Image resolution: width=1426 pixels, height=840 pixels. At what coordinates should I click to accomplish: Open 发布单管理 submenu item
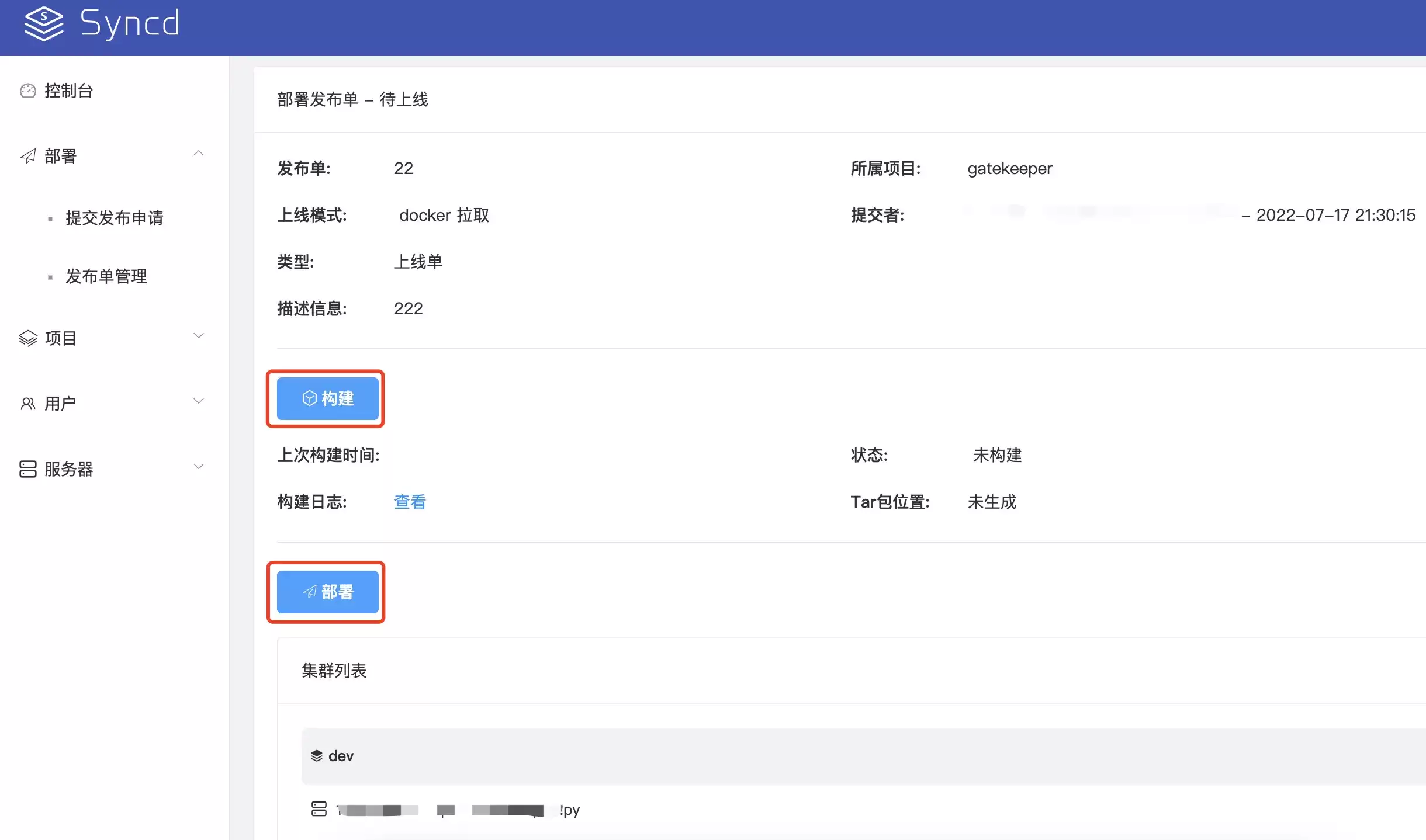(x=106, y=276)
